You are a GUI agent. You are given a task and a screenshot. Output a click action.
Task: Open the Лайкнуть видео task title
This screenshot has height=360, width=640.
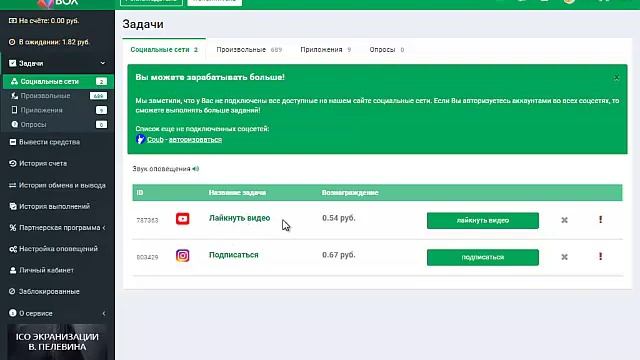point(240,218)
